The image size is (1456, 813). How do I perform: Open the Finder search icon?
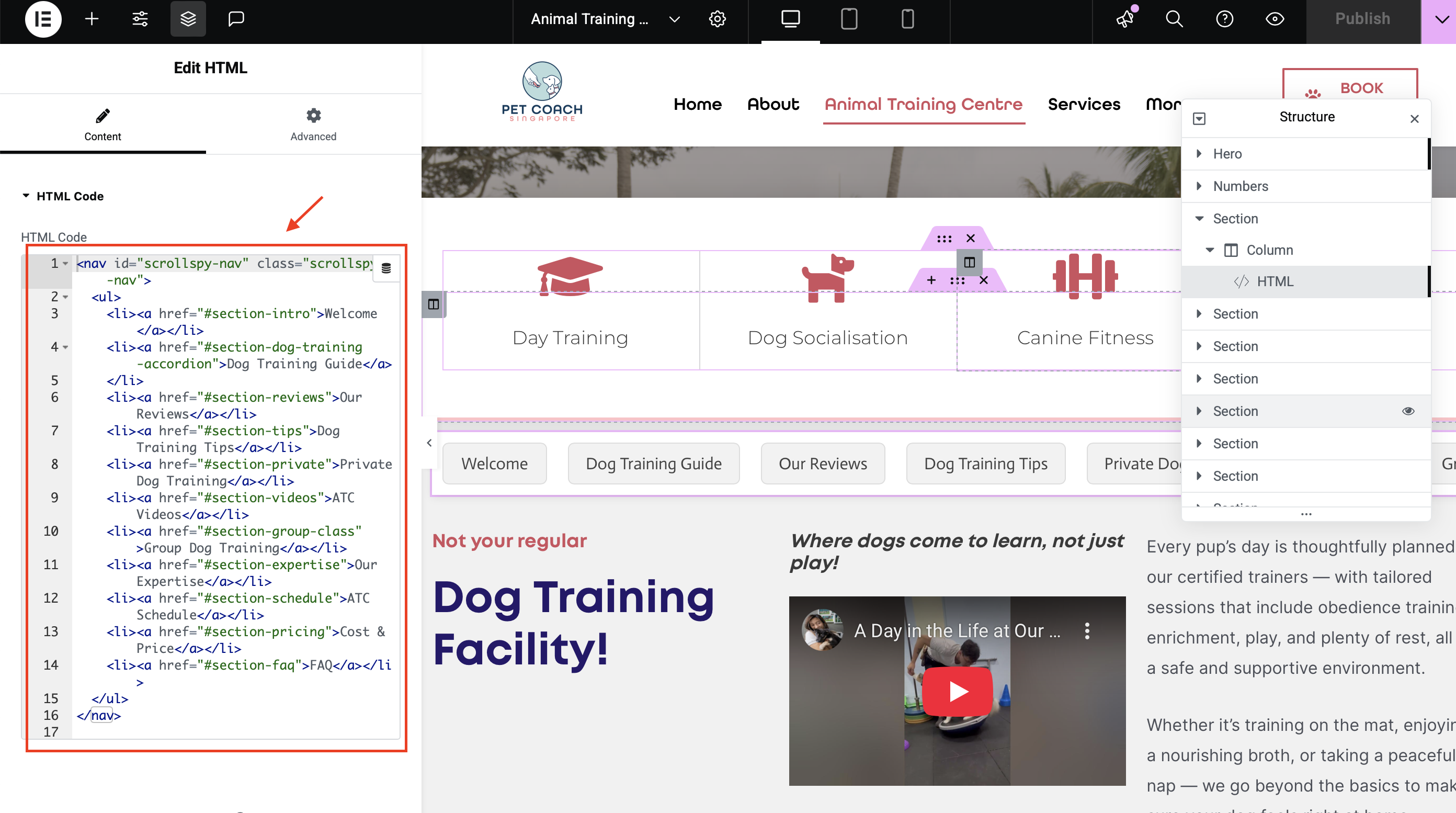point(1174,19)
